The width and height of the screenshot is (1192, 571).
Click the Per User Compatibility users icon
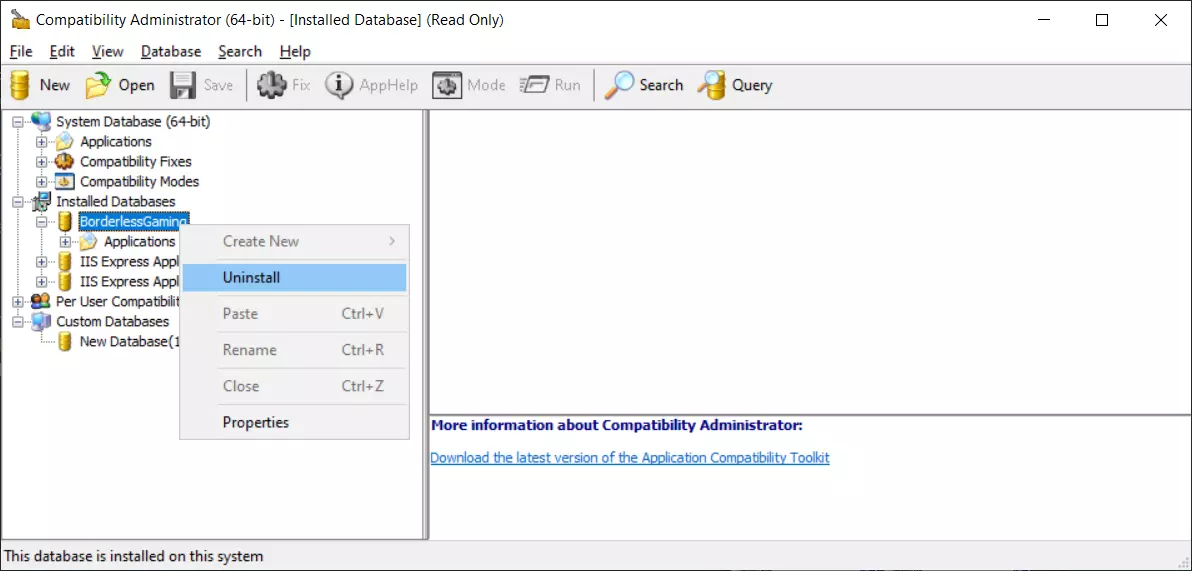tap(42, 301)
